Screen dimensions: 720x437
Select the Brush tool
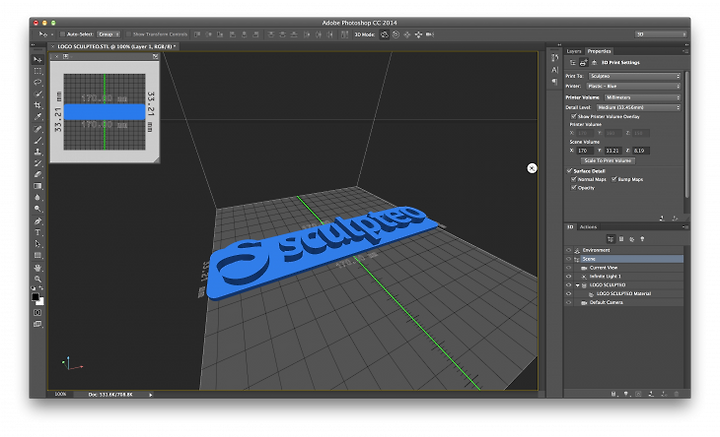pos(38,140)
